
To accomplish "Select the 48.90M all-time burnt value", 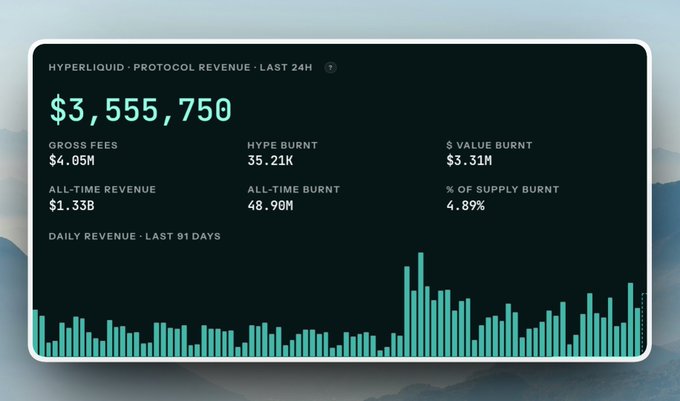I will pos(270,205).
